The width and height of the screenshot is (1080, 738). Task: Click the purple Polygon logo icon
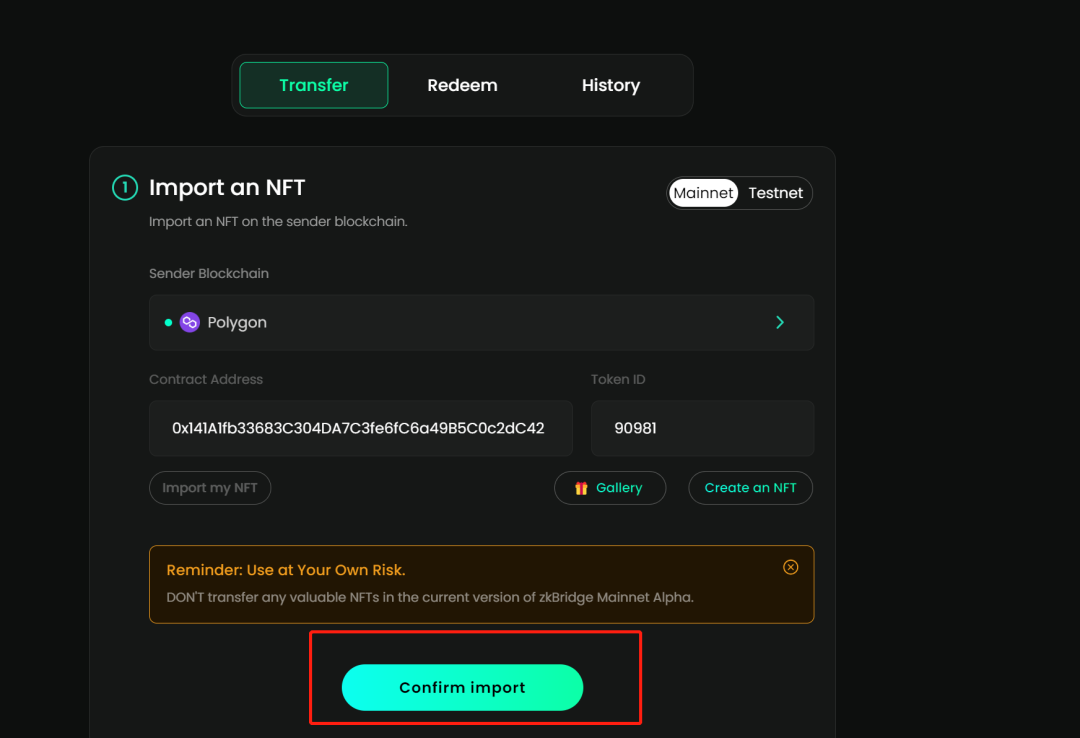[190, 322]
